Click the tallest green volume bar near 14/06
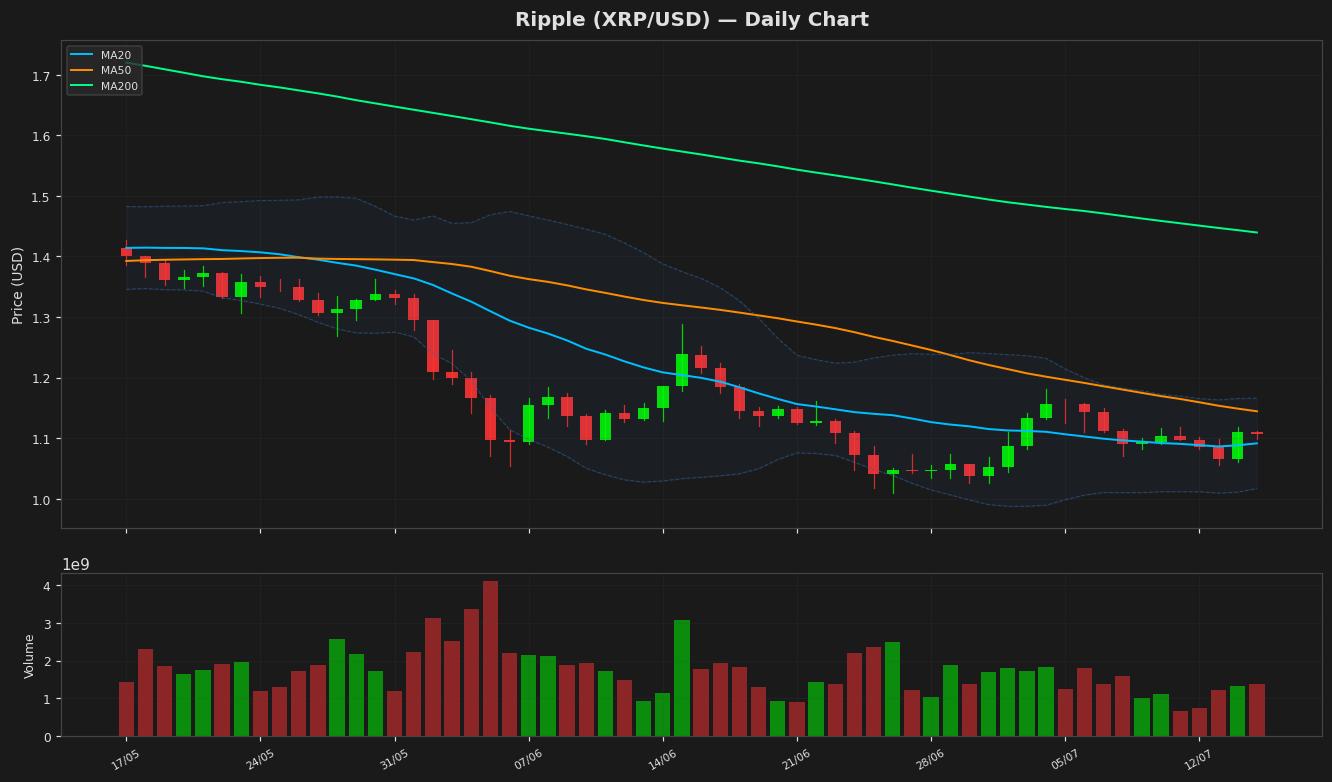The height and width of the screenshot is (782, 1332). pos(682,678)
